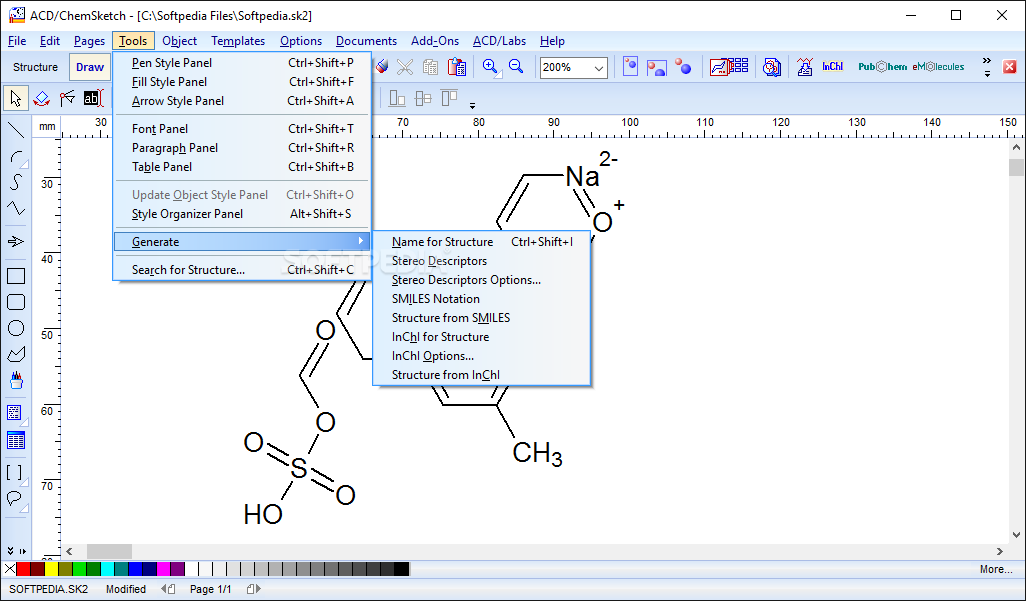Viewport: 1026px width, 601px height.
Task: Select the Rounded Rectangle tool
Action: (16, 302)
